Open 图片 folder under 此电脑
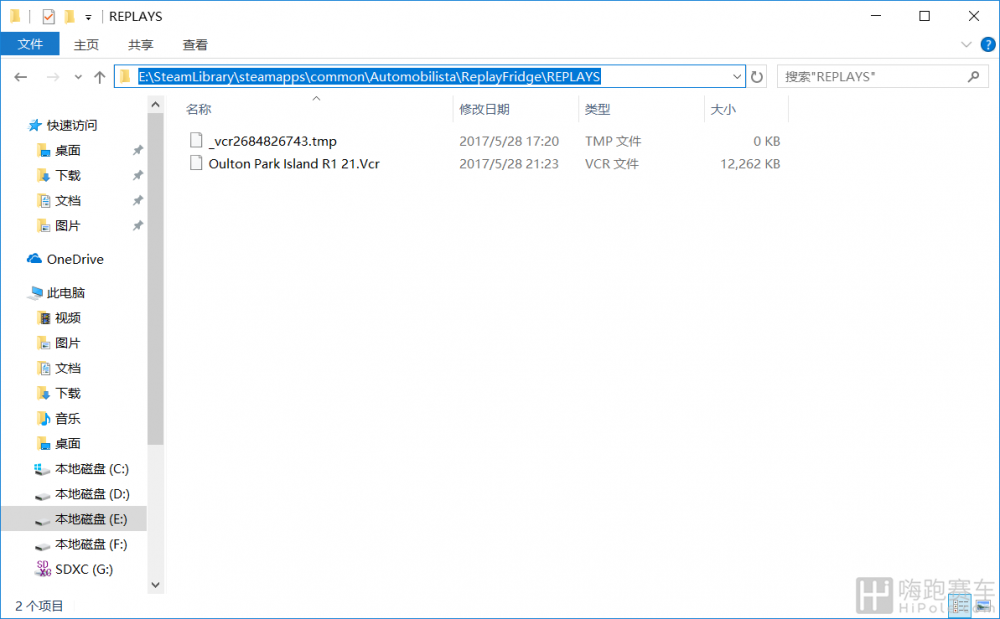This screenshot has width=1000, height=619. click(68, 343)
